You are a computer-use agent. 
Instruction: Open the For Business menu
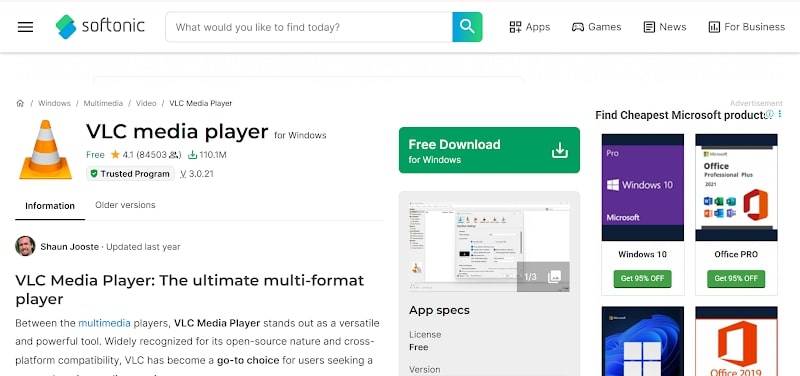pyautogui.click(x=746, y=27)
